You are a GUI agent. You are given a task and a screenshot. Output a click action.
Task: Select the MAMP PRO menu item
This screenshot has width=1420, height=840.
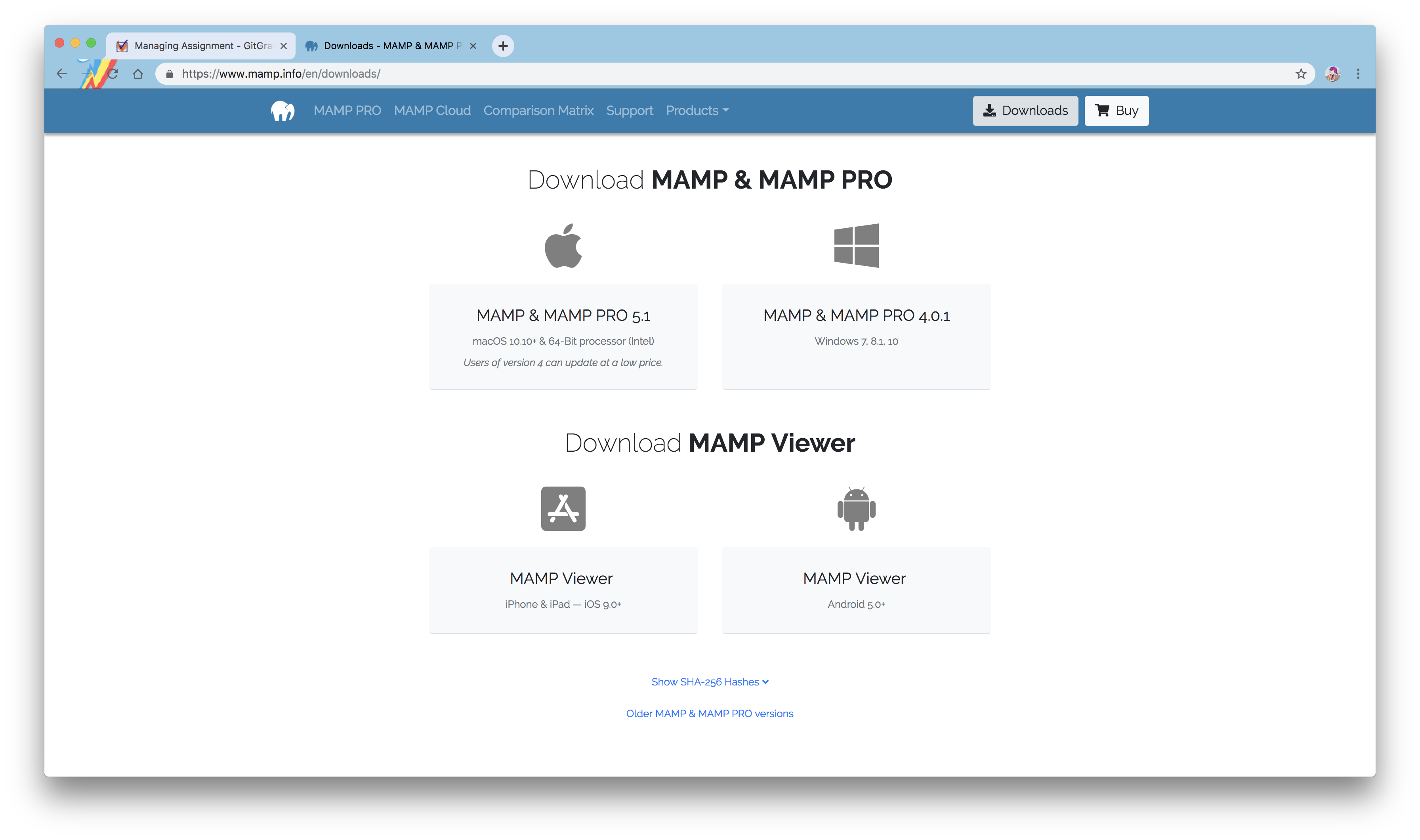pyautogui.click(x=347, y=110)
